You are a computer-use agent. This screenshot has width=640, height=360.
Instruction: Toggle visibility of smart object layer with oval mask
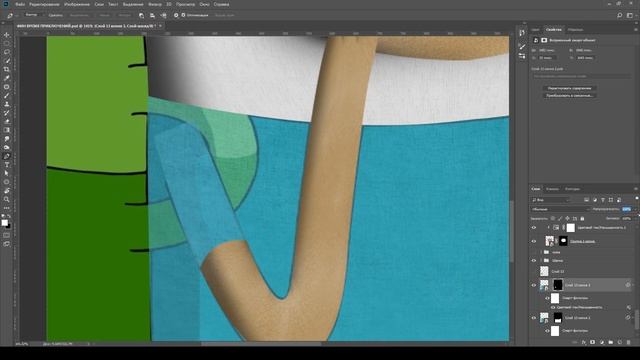point(534,241)
